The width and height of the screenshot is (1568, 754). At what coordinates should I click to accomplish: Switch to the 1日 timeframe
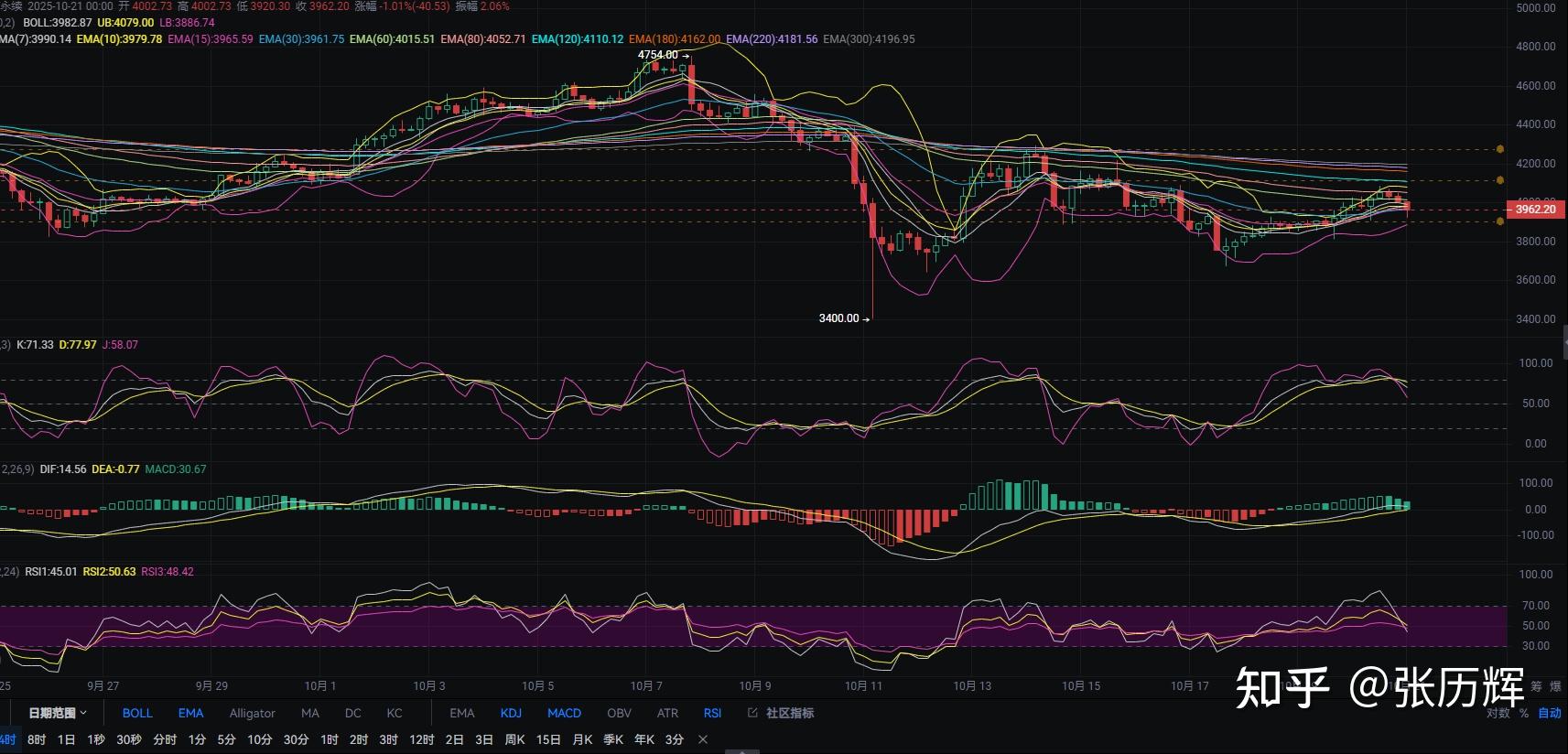(x=66, y=739)
